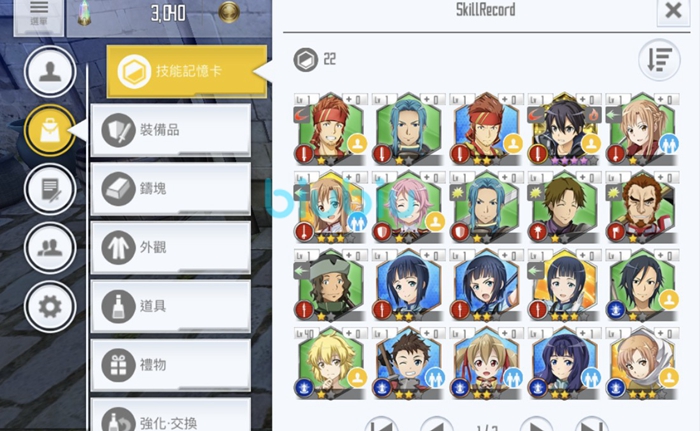The width and height of the screenshot is (700, 431).
Task: Click the gold coin currency icon
Action: [229, 13]
